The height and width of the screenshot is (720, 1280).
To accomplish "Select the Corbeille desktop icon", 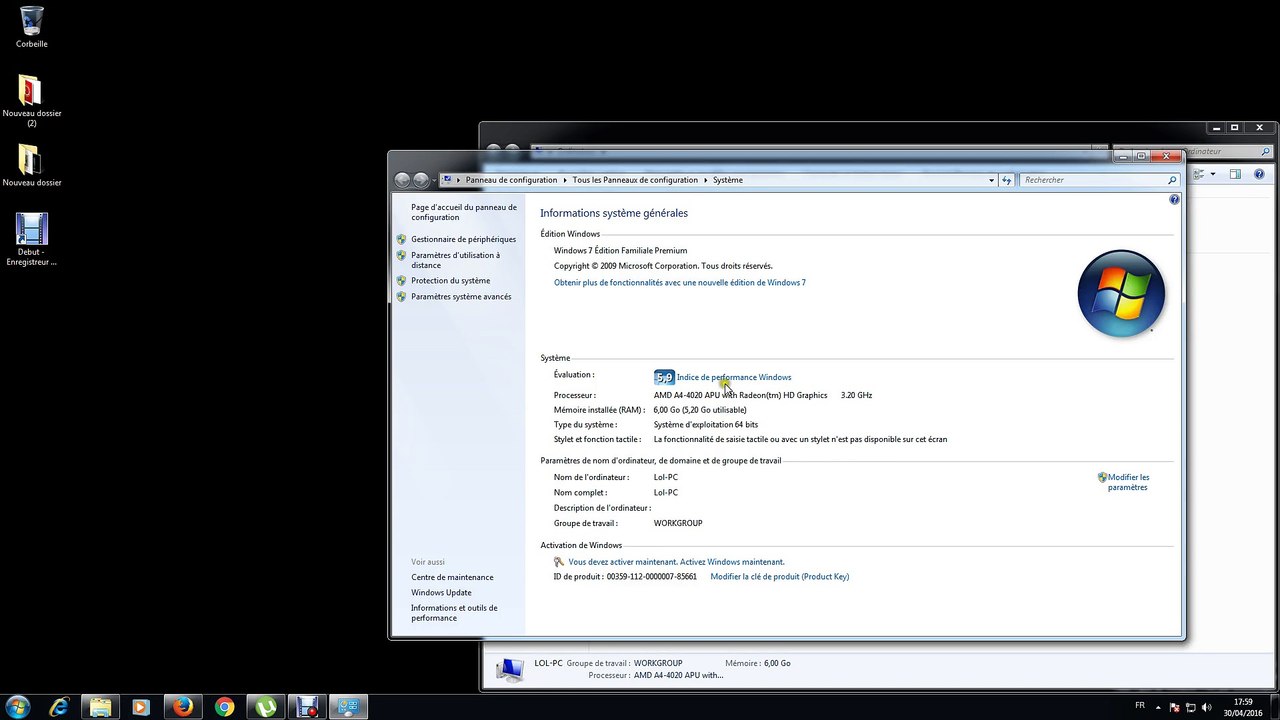I will point(32,27).
